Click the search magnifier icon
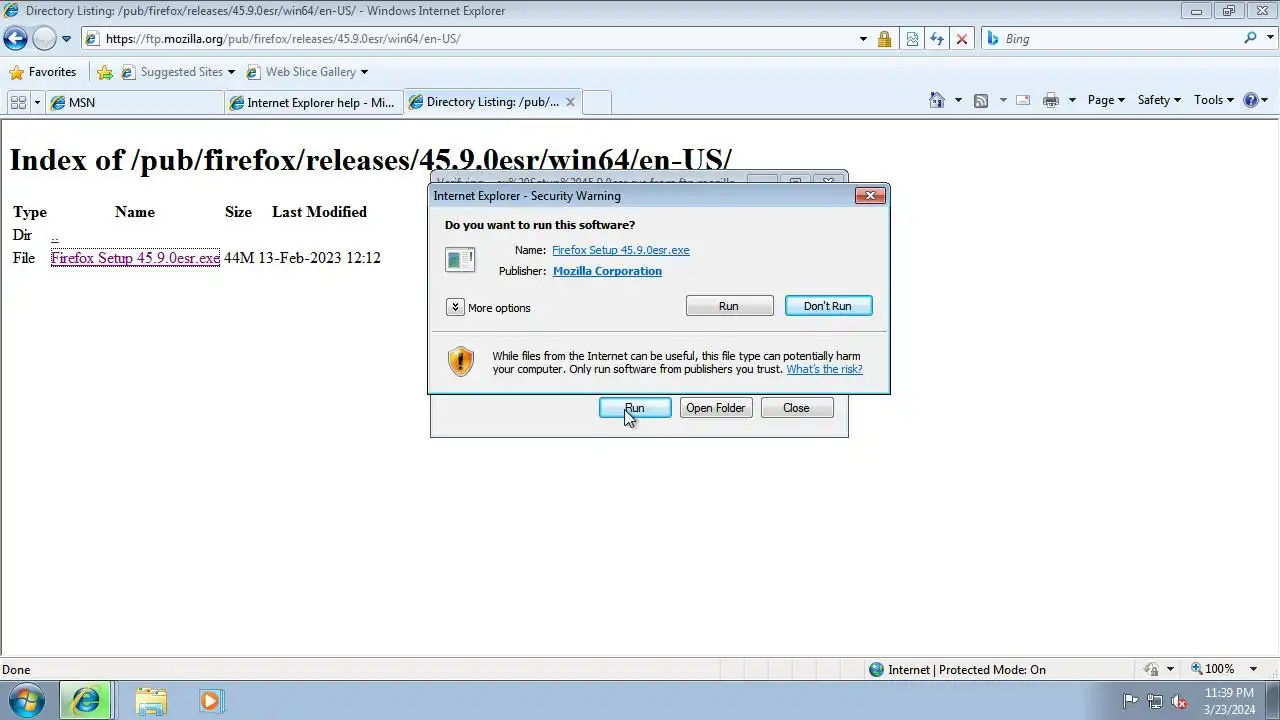Viewport: 1280px width, 720px height. 1250,38
